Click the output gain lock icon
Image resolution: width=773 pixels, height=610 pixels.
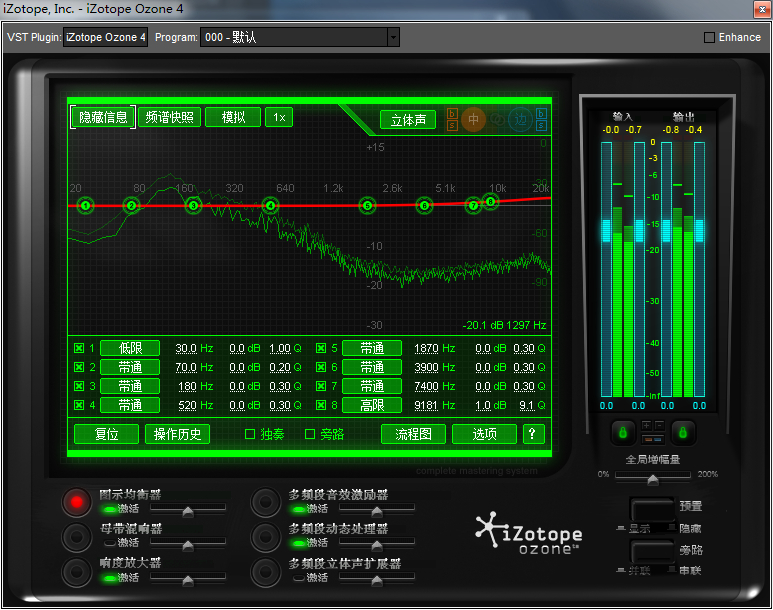(x=683, y=432)
